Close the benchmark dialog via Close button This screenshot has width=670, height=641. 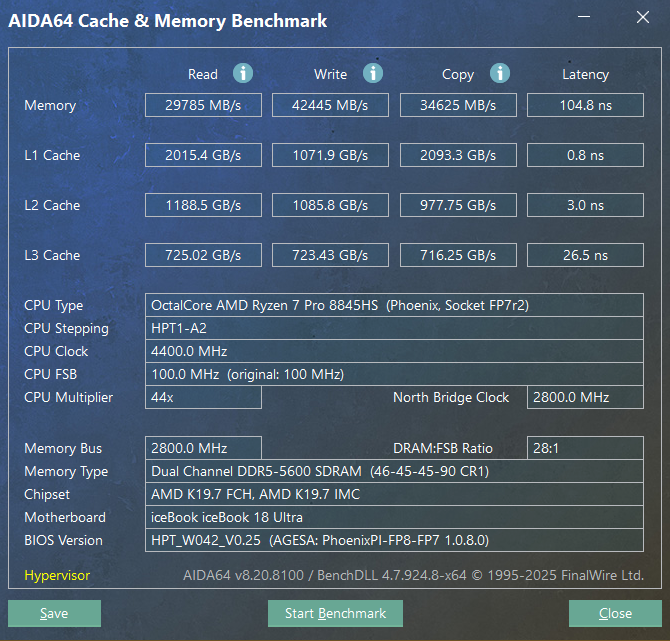click(x=615, y=613)
